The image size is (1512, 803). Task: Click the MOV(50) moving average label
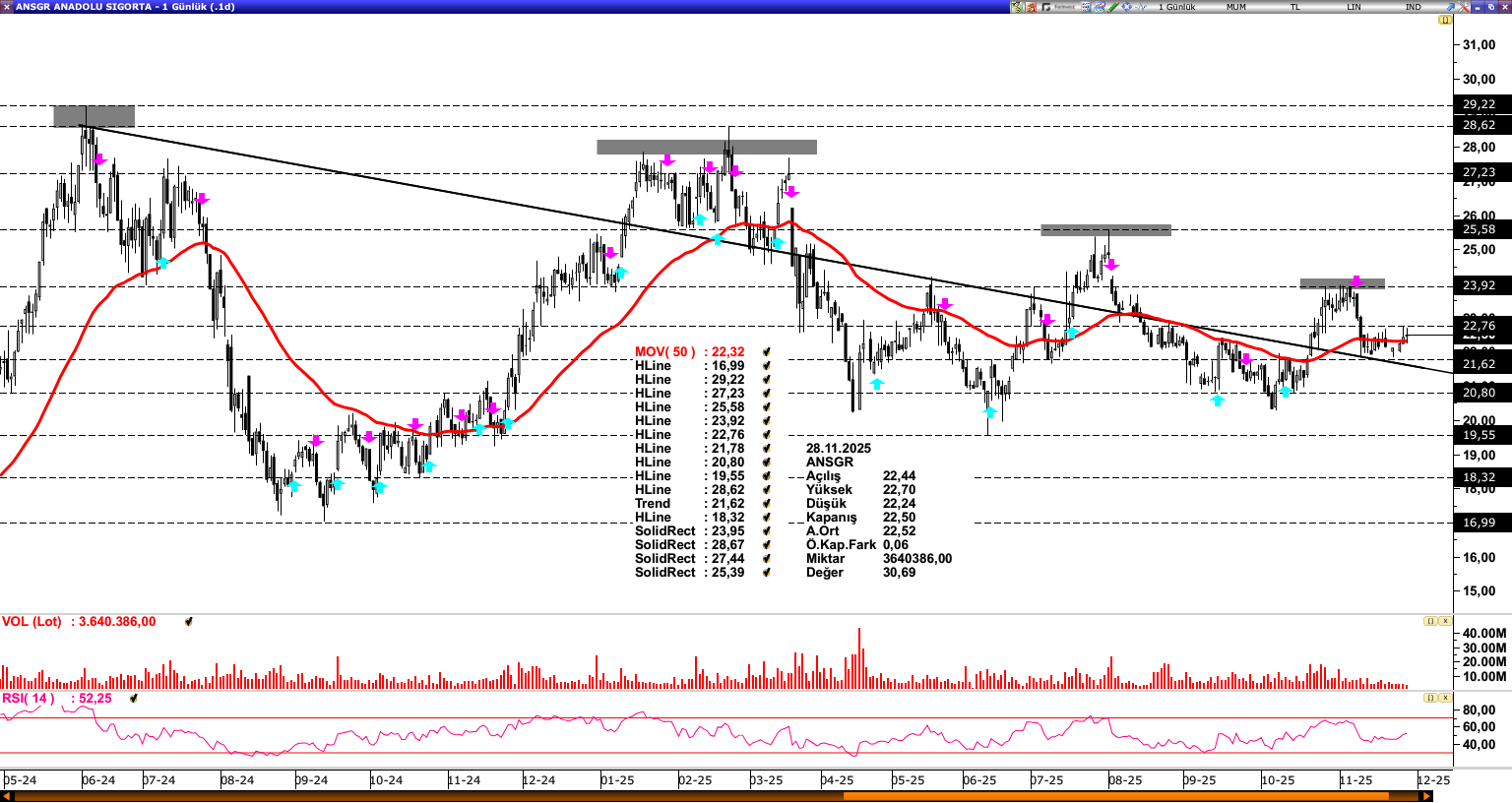pyautogui.click(x=664, y=352)
